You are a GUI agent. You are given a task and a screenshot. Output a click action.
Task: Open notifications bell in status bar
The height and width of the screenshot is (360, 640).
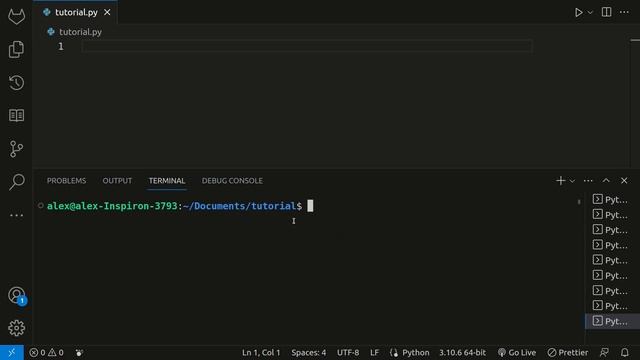point(624,352)
